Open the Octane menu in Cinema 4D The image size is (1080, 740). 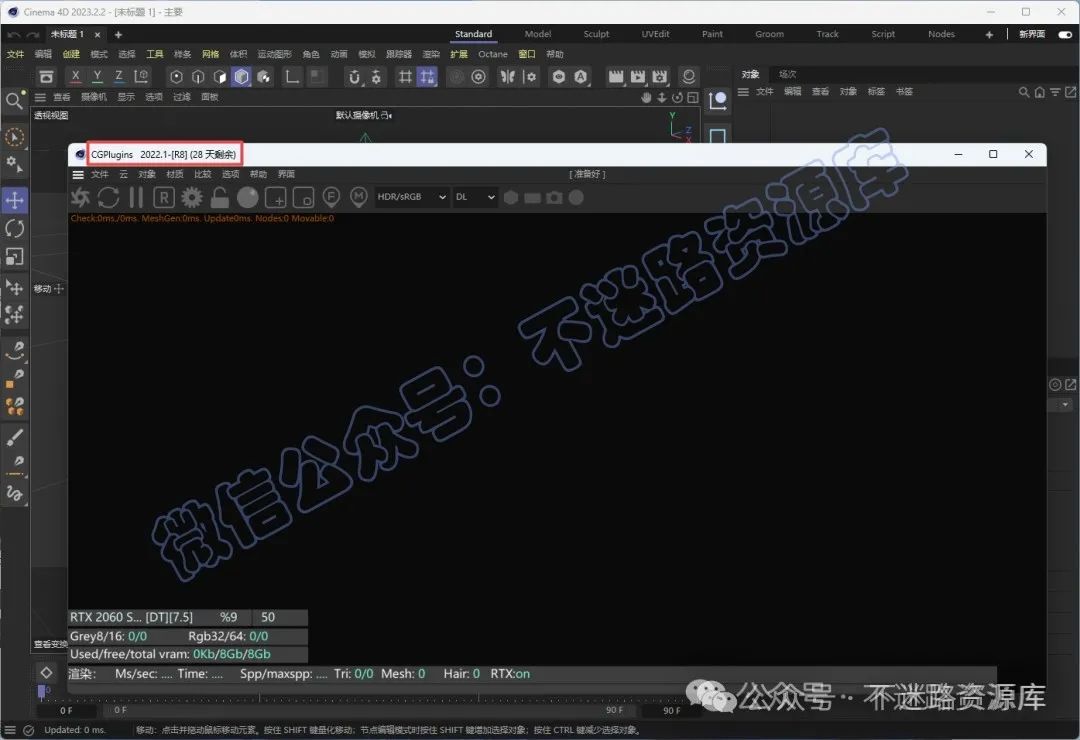point(492,54)
